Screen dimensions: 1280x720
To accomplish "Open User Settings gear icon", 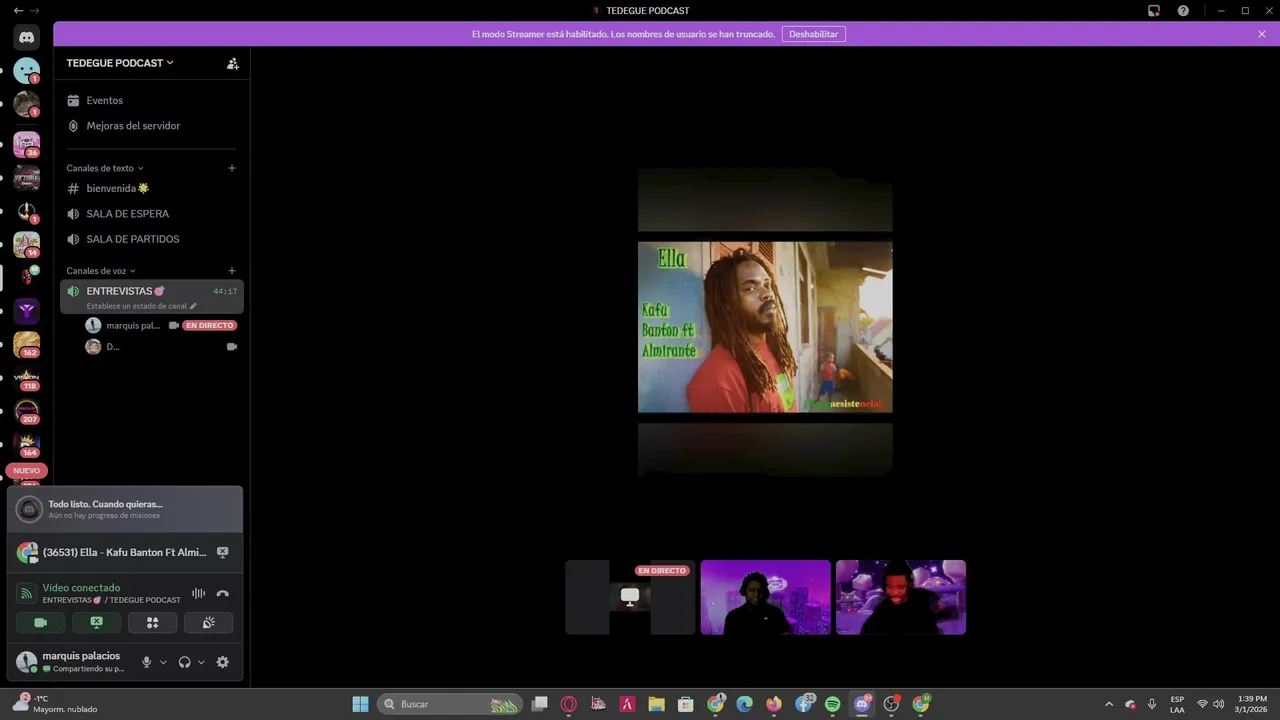I will click(223, 662).
